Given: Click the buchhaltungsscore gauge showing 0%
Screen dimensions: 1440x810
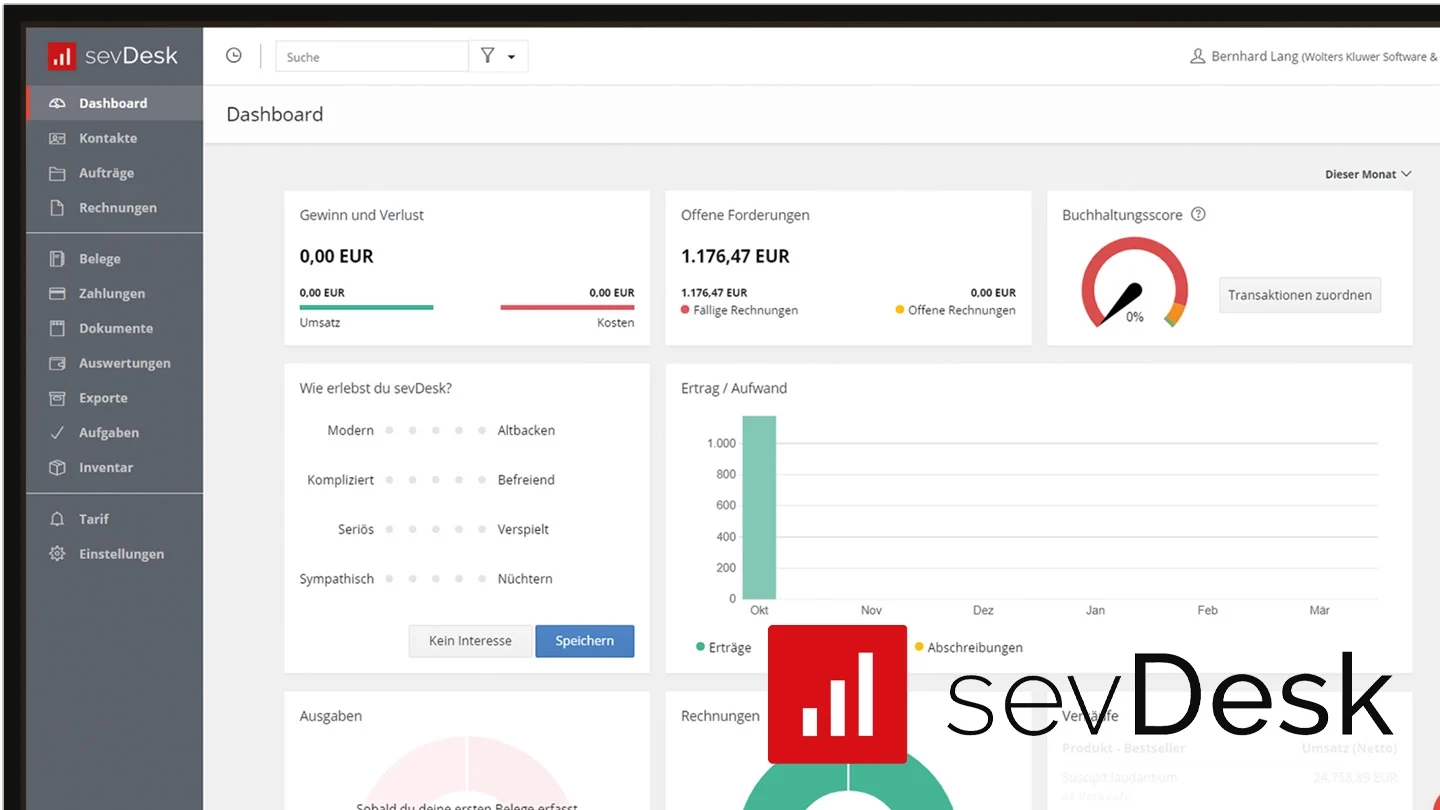Looking at the screenshot, I should click(1134, 283).
